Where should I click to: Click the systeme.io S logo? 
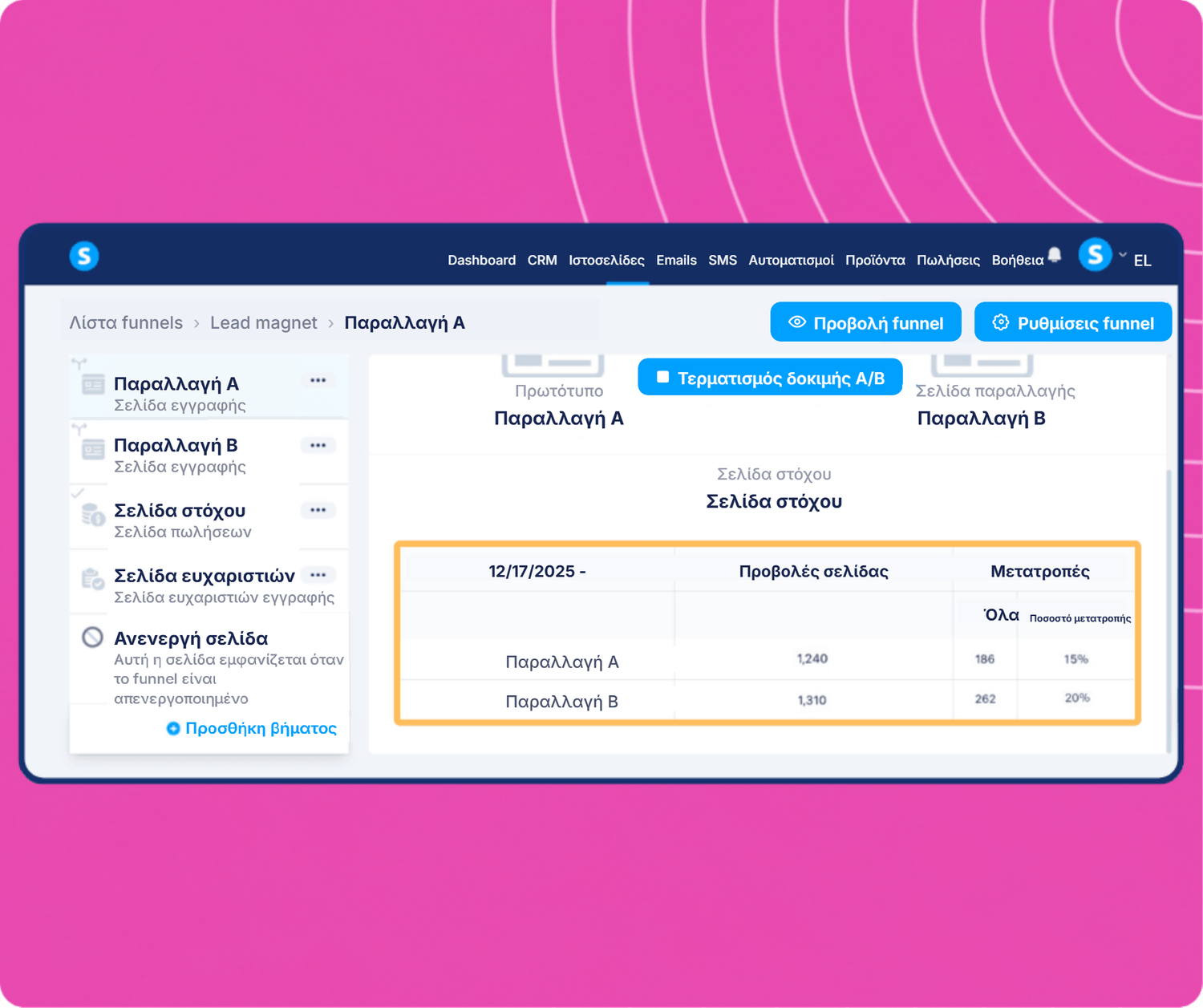(84, 257)
